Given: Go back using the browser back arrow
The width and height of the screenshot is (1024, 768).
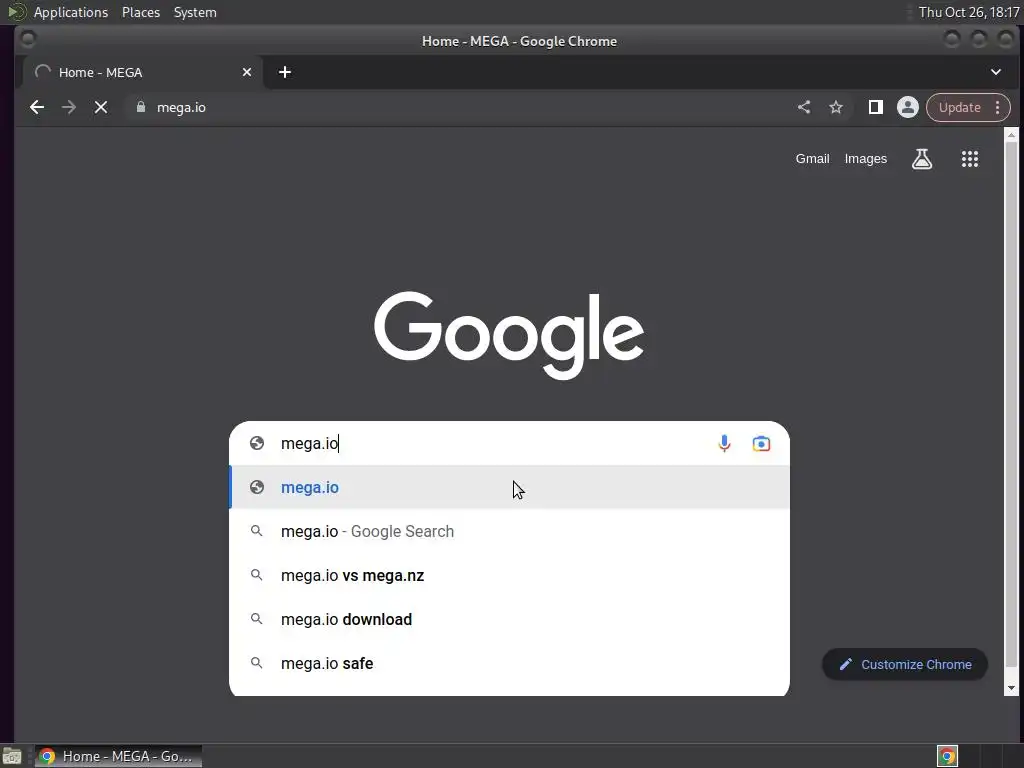Looking at the screenshot, I should [37, 108].
